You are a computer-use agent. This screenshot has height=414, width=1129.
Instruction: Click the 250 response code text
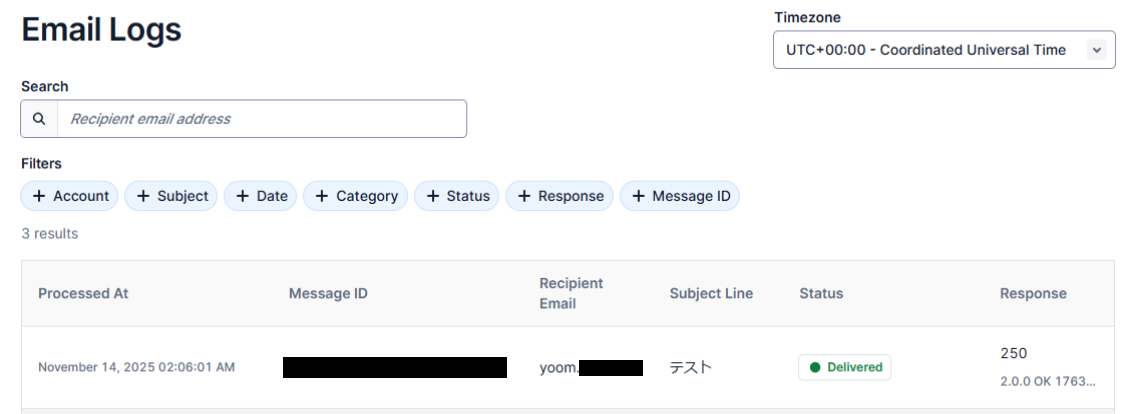pyautogui.click(x=1013, y=353)
